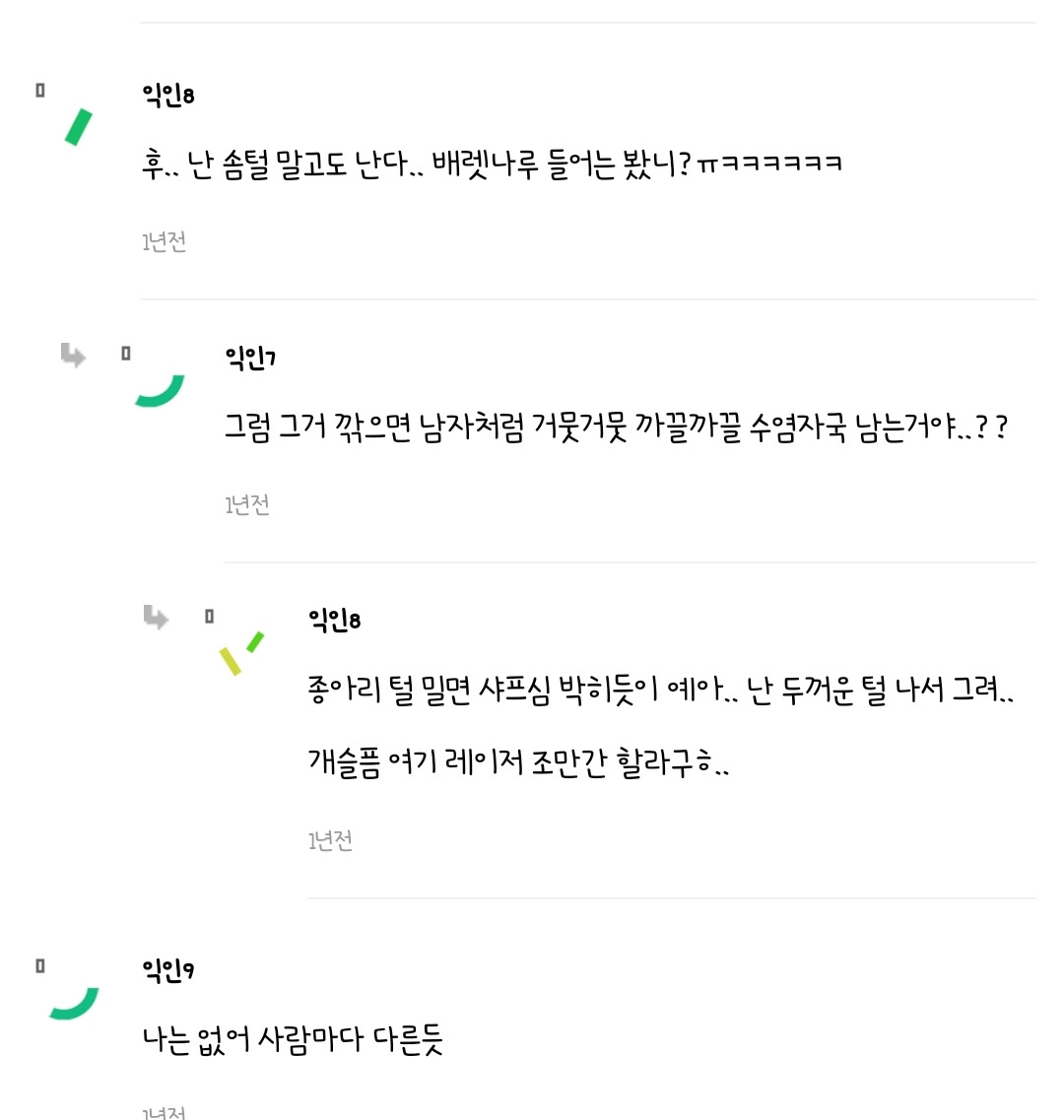Open the 익인9 username link
The height and width of the screenshot is (1120, 1064).
click(168, 972)
